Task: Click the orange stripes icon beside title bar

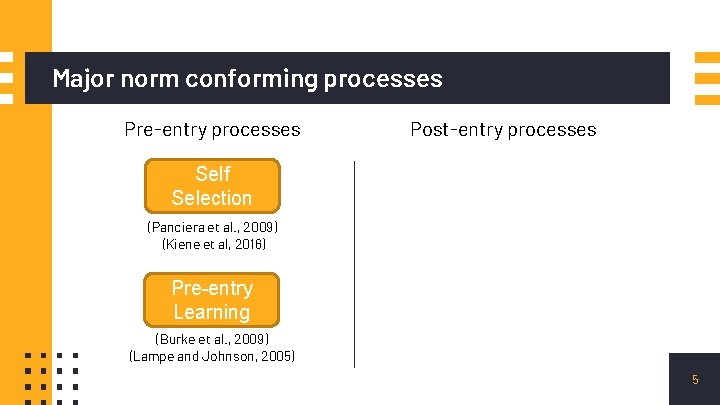Action: (707, 79)
